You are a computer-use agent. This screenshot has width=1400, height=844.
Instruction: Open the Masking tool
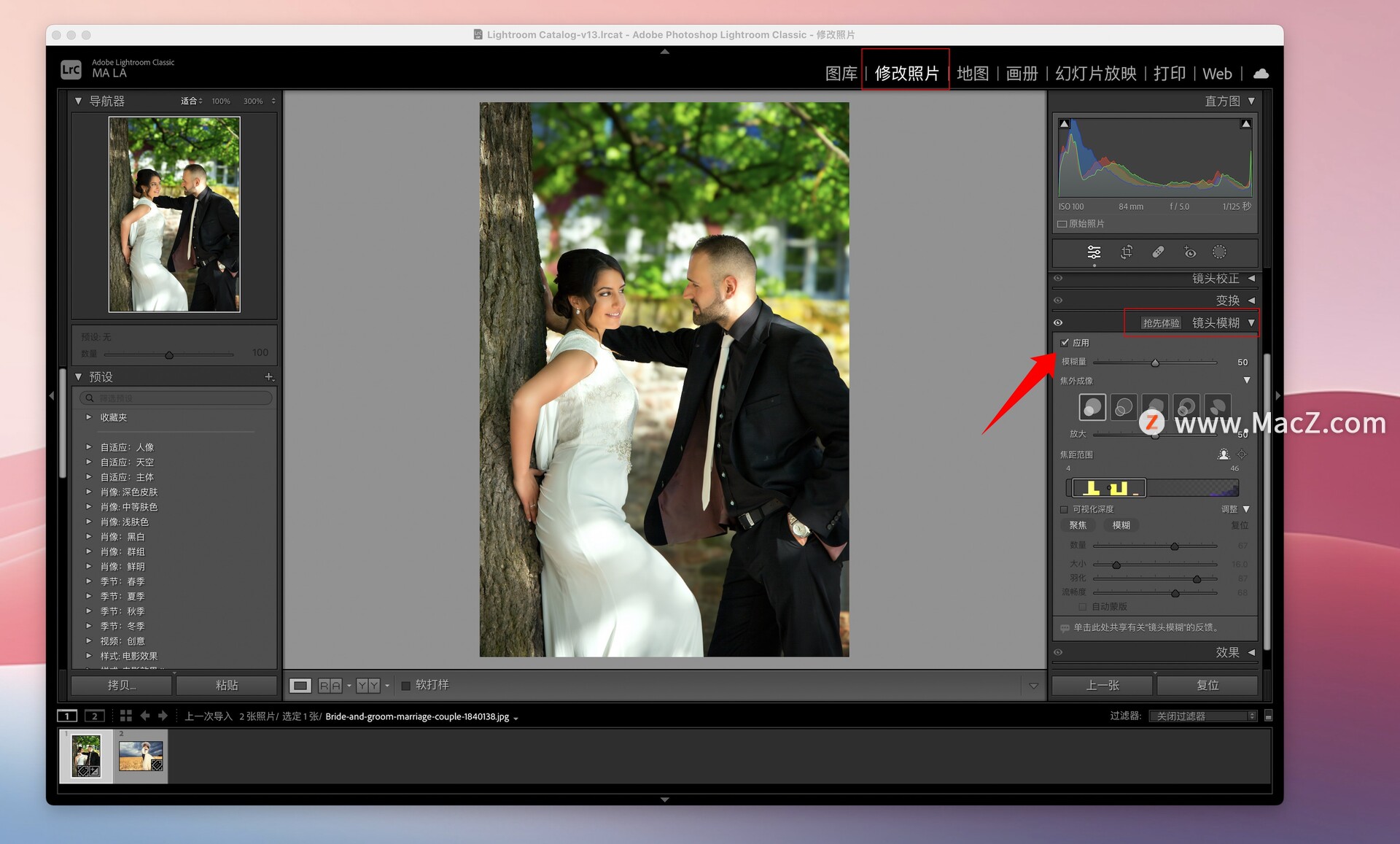click(x=1219, y=252)
